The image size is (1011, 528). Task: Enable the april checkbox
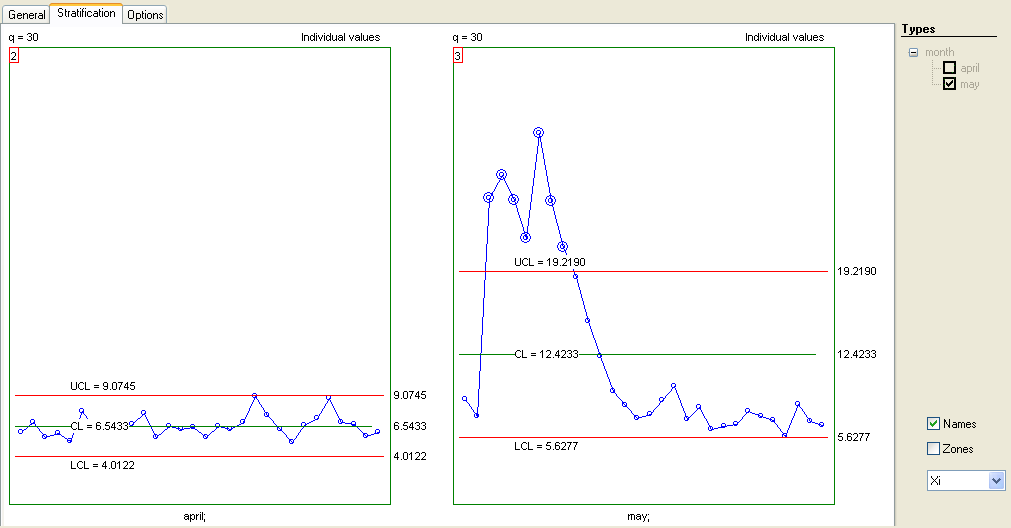pyautogui.click(x=949, y=68)
